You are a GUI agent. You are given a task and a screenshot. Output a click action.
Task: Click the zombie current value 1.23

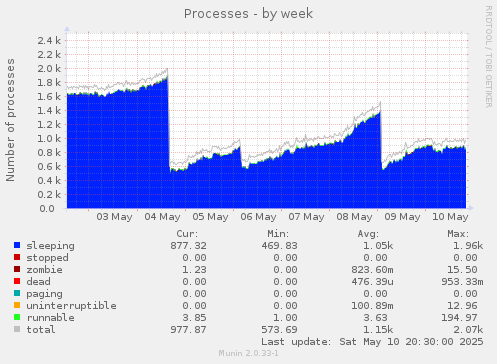click(195, 270)
